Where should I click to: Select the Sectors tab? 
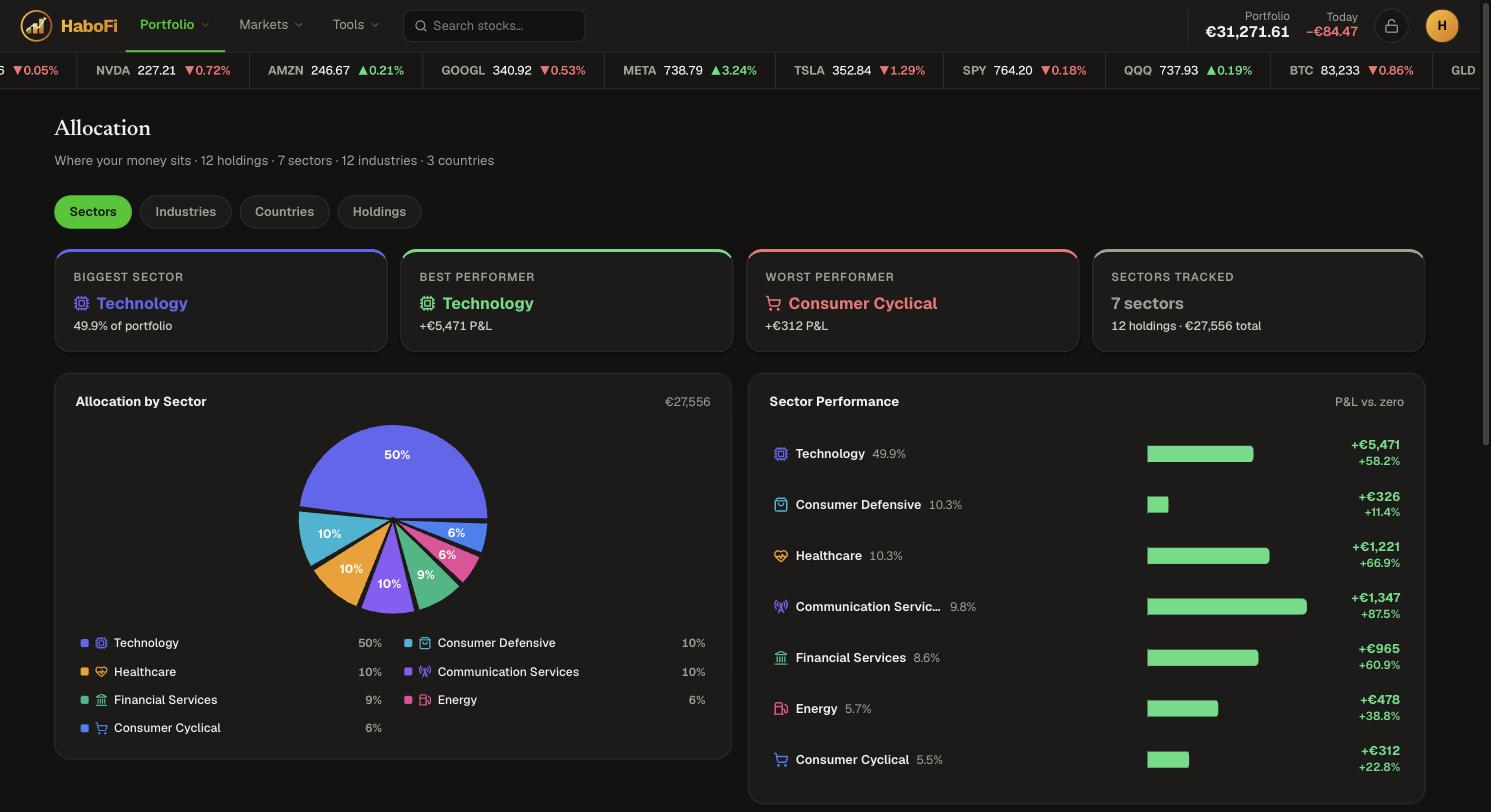93,212
